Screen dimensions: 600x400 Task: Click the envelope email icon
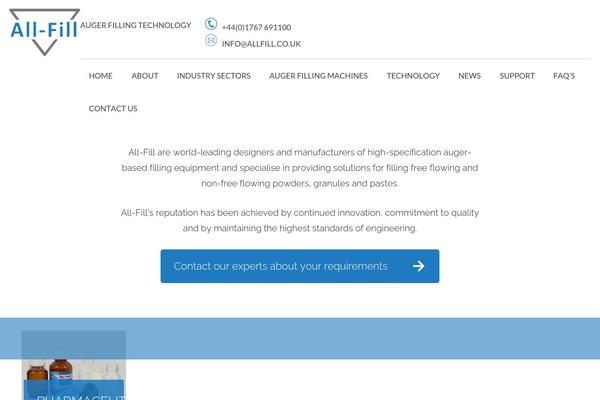tap(211, 40)
